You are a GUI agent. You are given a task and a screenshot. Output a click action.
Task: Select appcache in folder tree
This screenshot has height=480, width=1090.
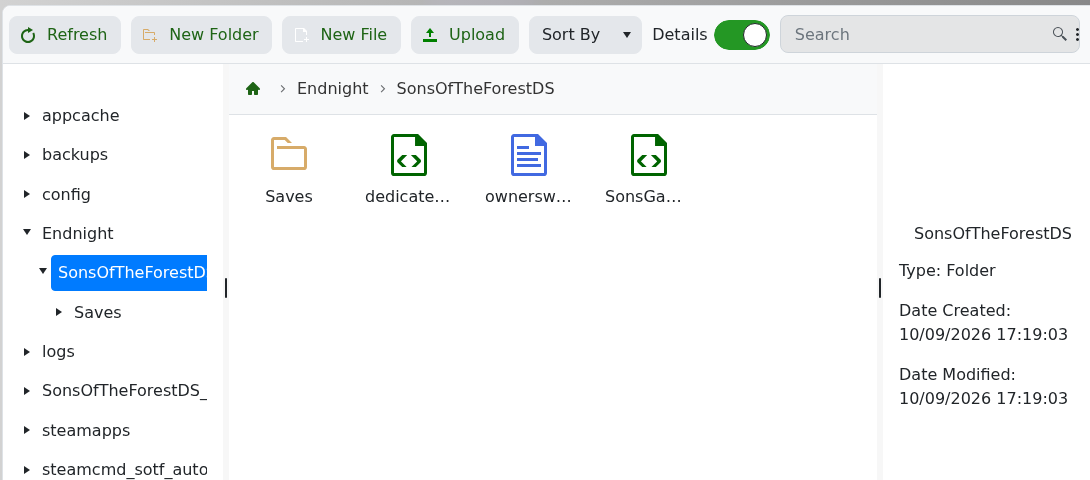(x=81, y=115)
